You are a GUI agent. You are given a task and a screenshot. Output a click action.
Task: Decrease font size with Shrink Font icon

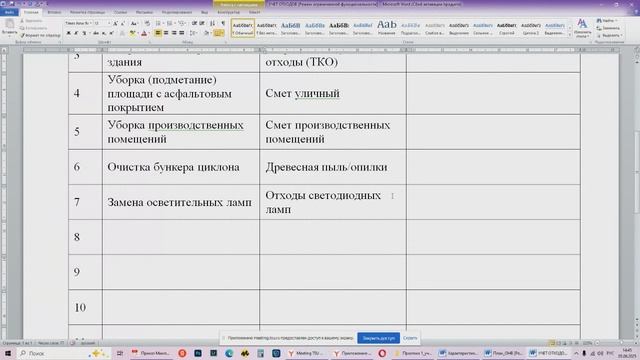[x=123, y=24]
